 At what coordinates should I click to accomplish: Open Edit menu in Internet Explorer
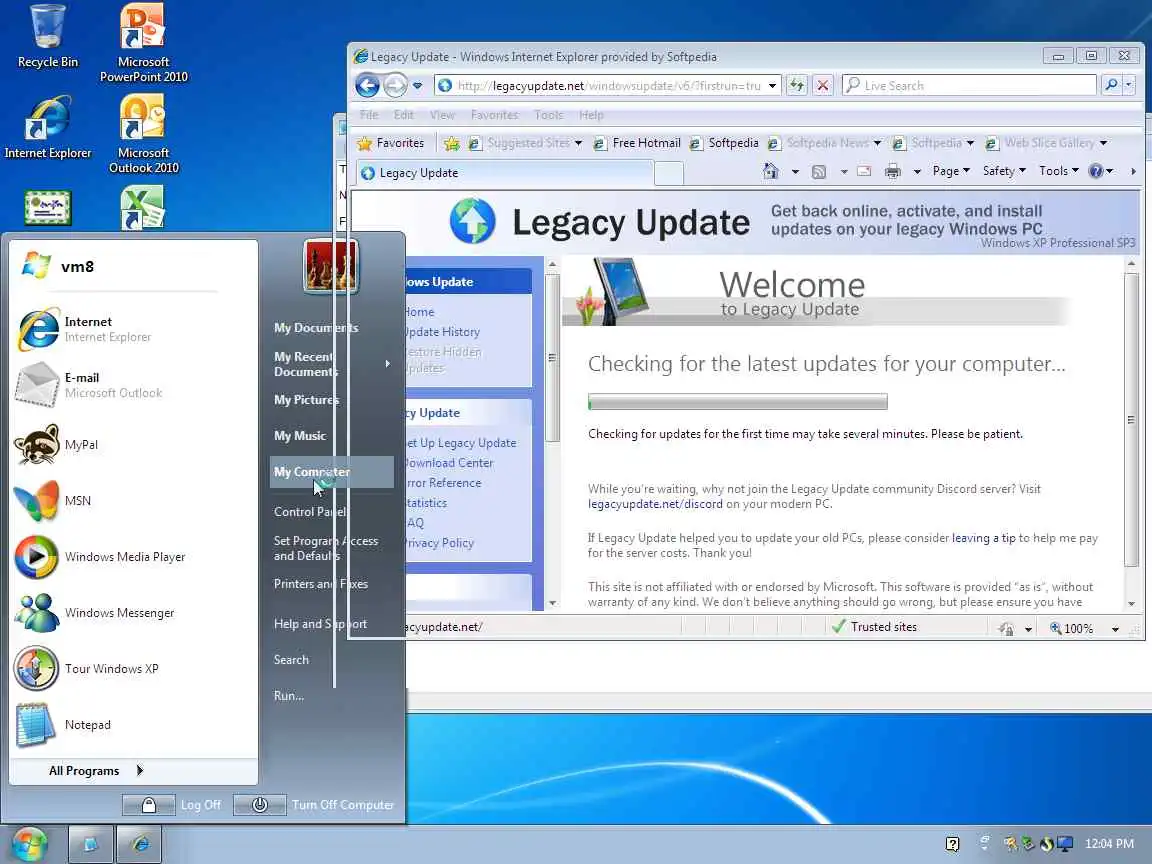403,115
